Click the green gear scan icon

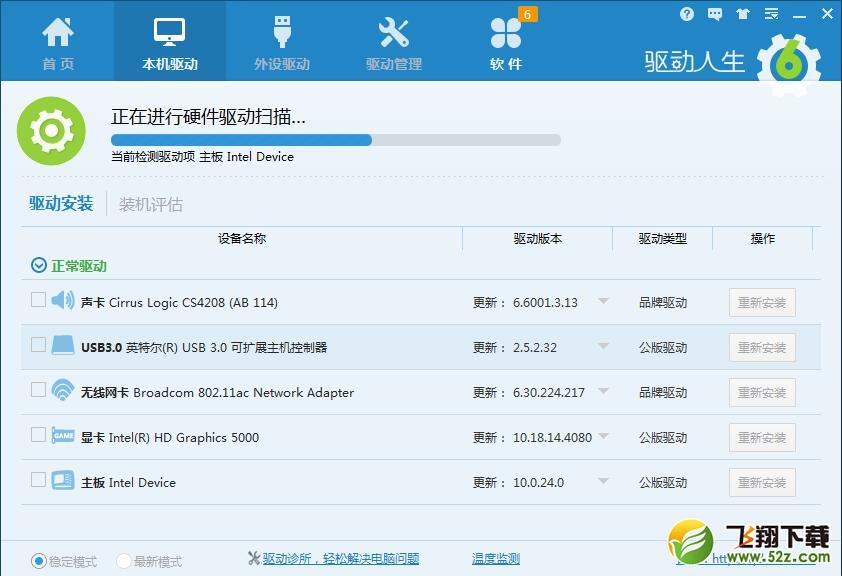click(51, 130)
